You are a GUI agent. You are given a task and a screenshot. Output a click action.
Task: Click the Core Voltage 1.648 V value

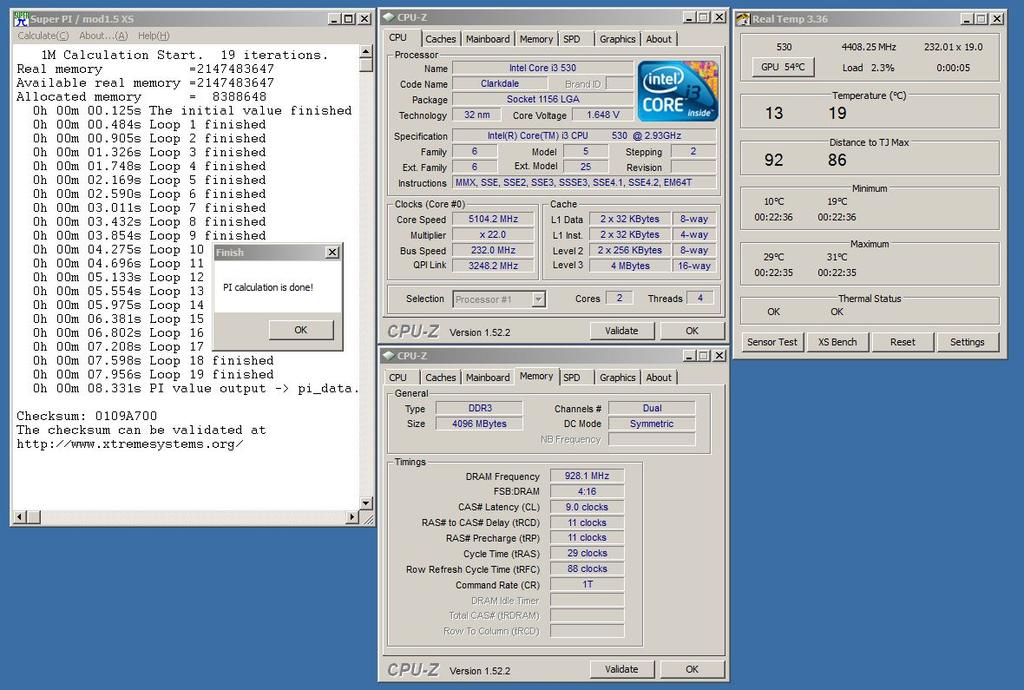[x=603, y=115]
